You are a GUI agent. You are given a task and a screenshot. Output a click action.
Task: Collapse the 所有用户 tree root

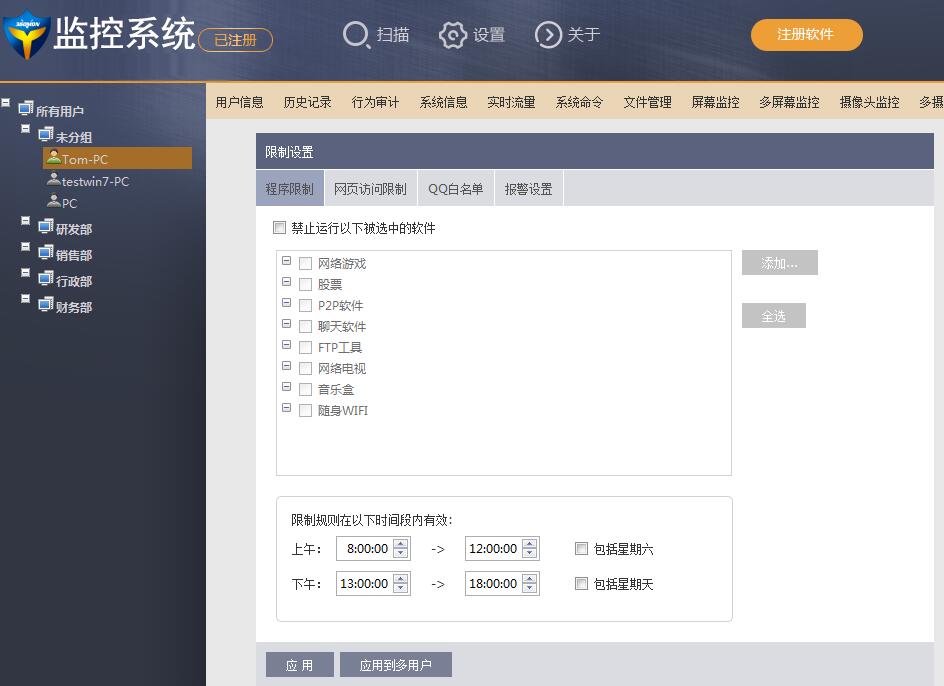7,103
